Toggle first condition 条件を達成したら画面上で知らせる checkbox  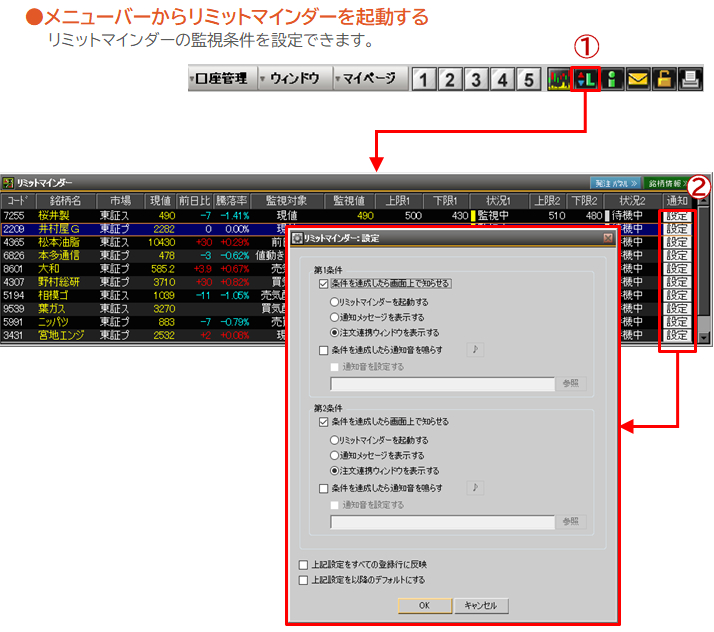click(324, 284)
